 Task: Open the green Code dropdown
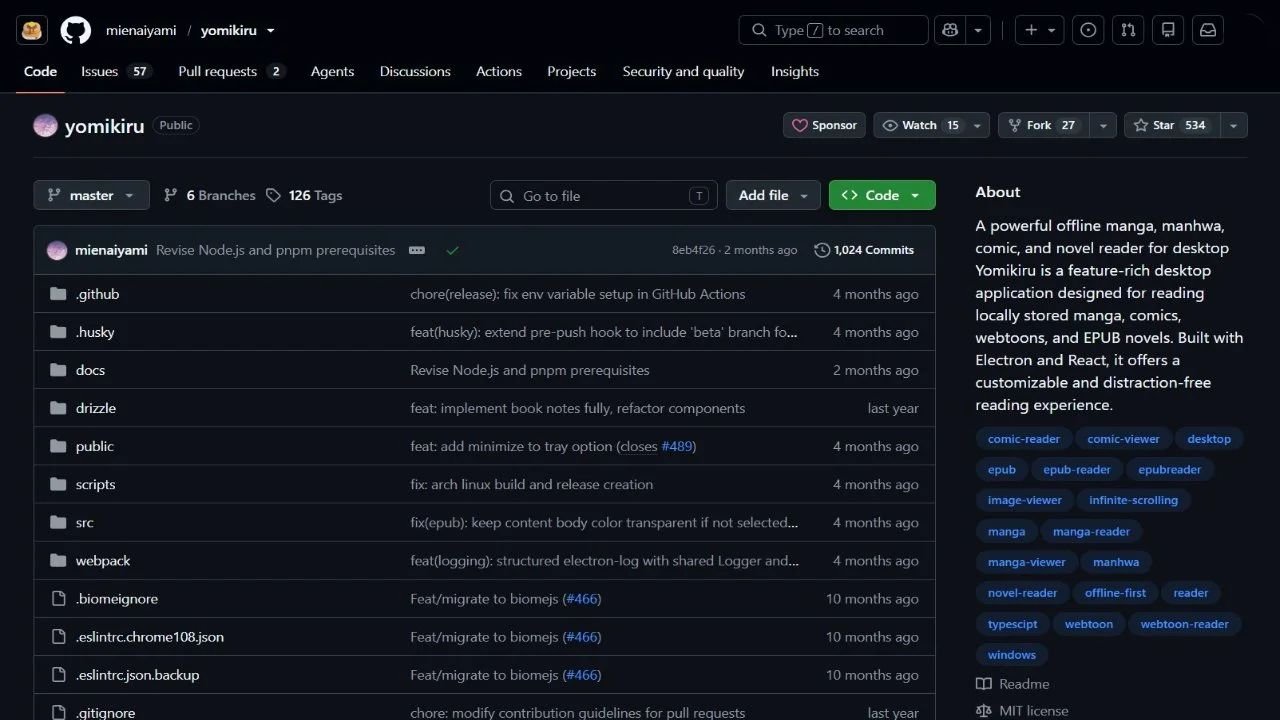click(x=882, y=195)
